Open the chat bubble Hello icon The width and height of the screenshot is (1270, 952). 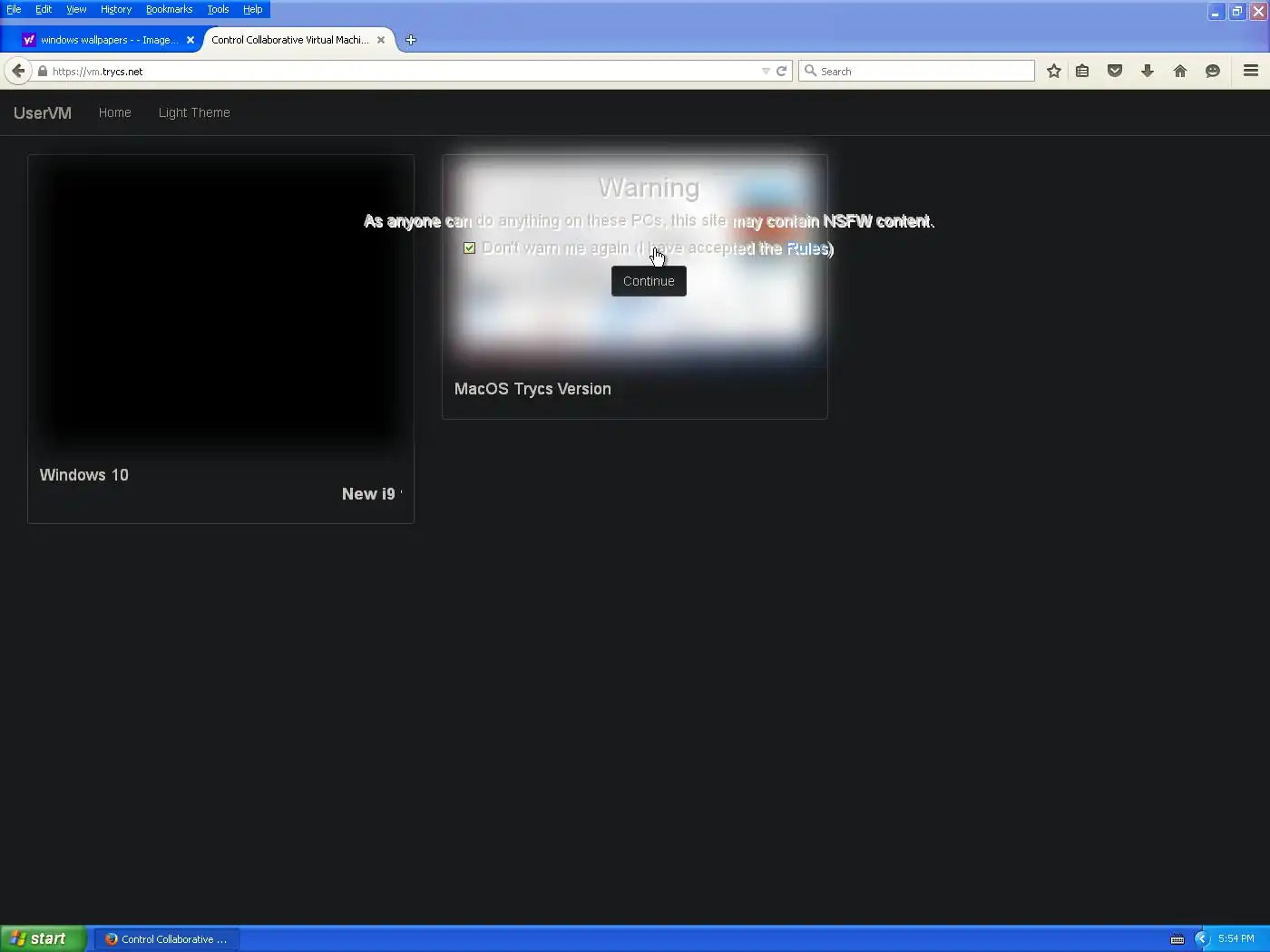coord(1213,71)
